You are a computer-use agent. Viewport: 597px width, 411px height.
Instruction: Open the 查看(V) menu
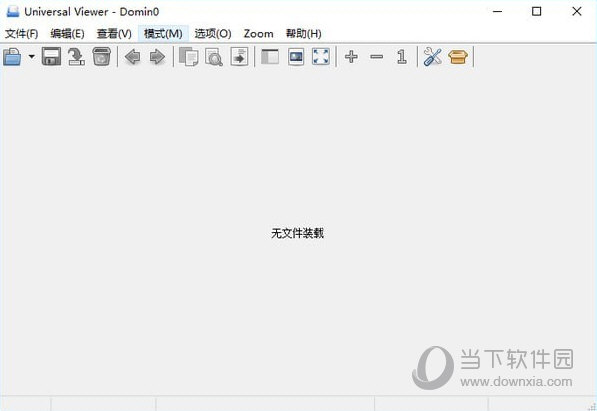(114, 34)
